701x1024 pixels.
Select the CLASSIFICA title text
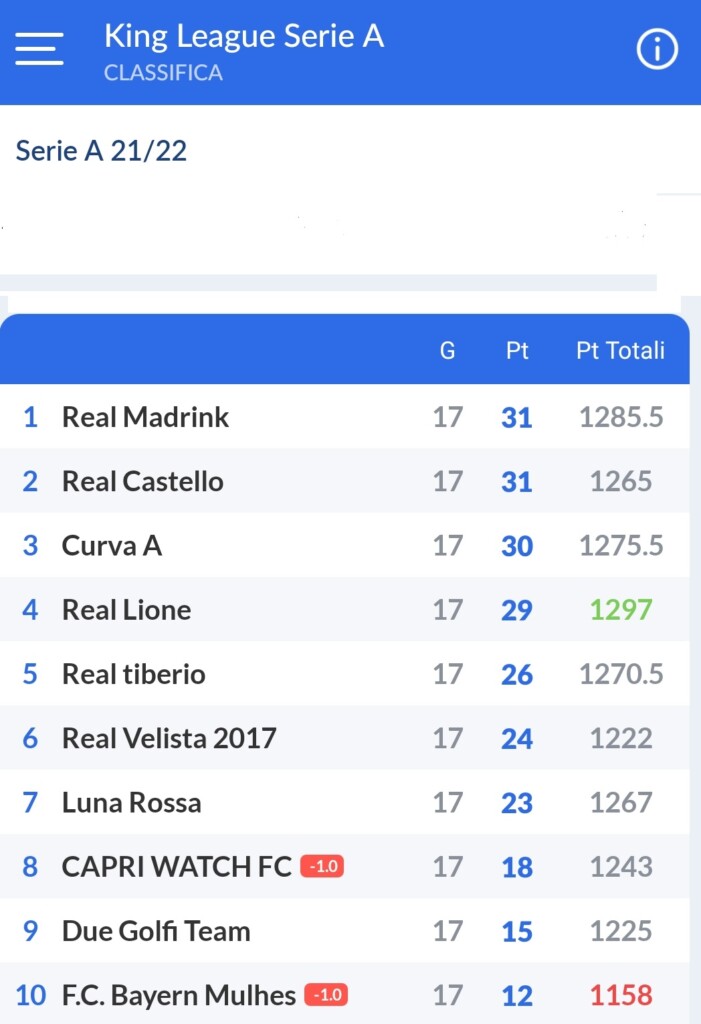163,72
